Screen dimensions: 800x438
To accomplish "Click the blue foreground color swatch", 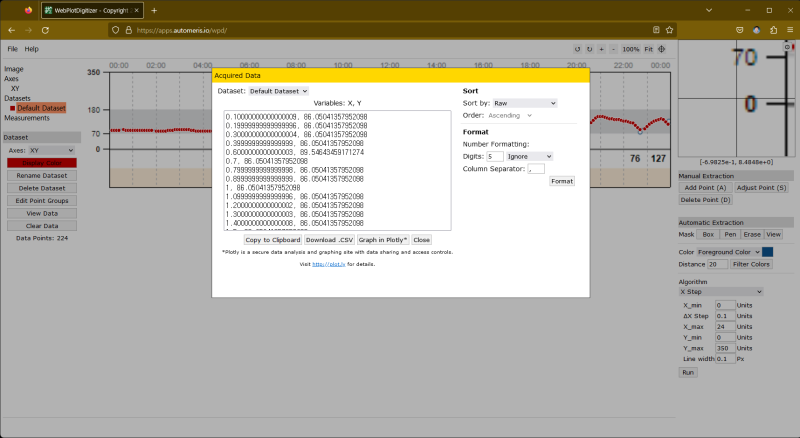I will (x=768, y=252).
